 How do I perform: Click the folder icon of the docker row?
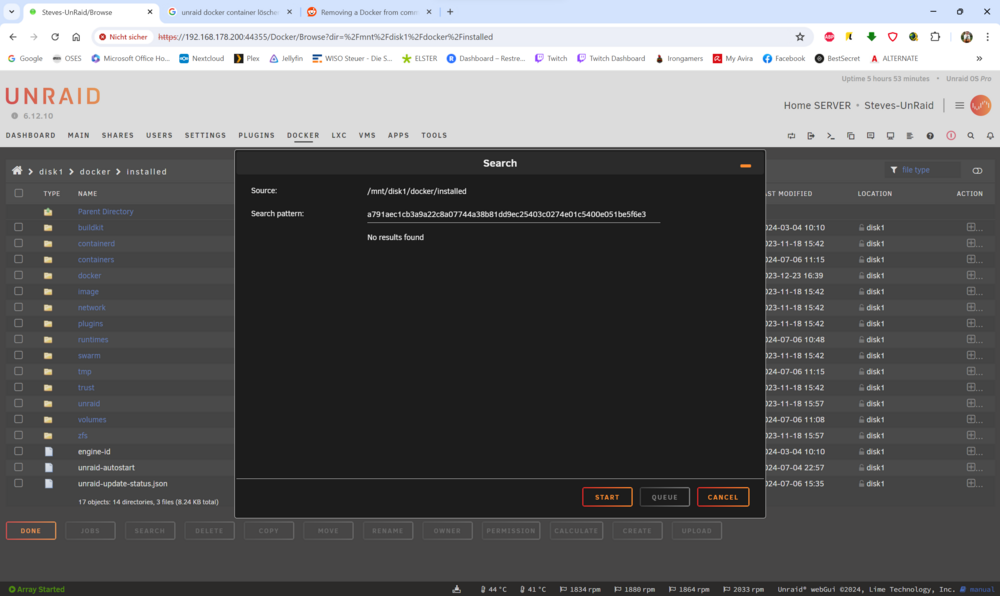[48, 275]
